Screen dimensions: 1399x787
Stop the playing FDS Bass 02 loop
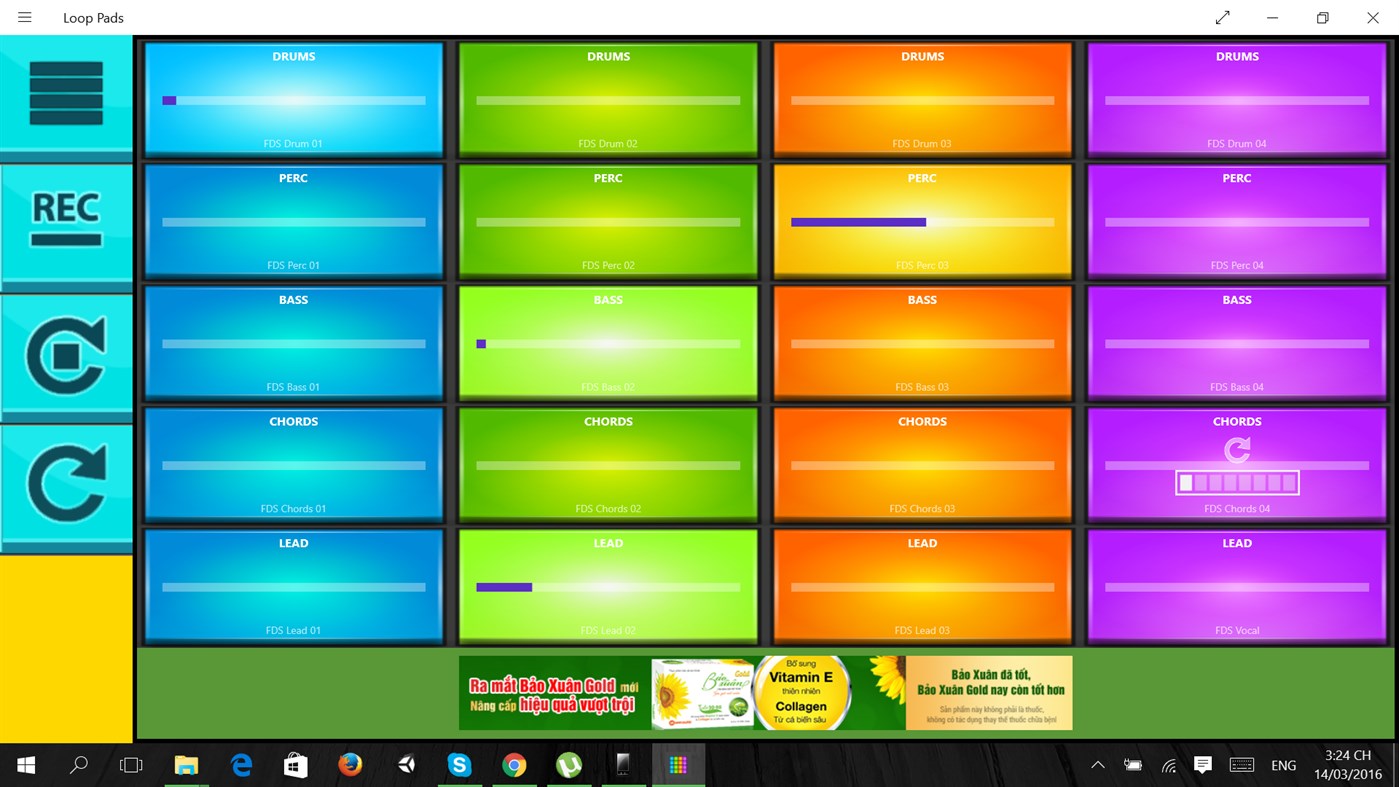607,342
